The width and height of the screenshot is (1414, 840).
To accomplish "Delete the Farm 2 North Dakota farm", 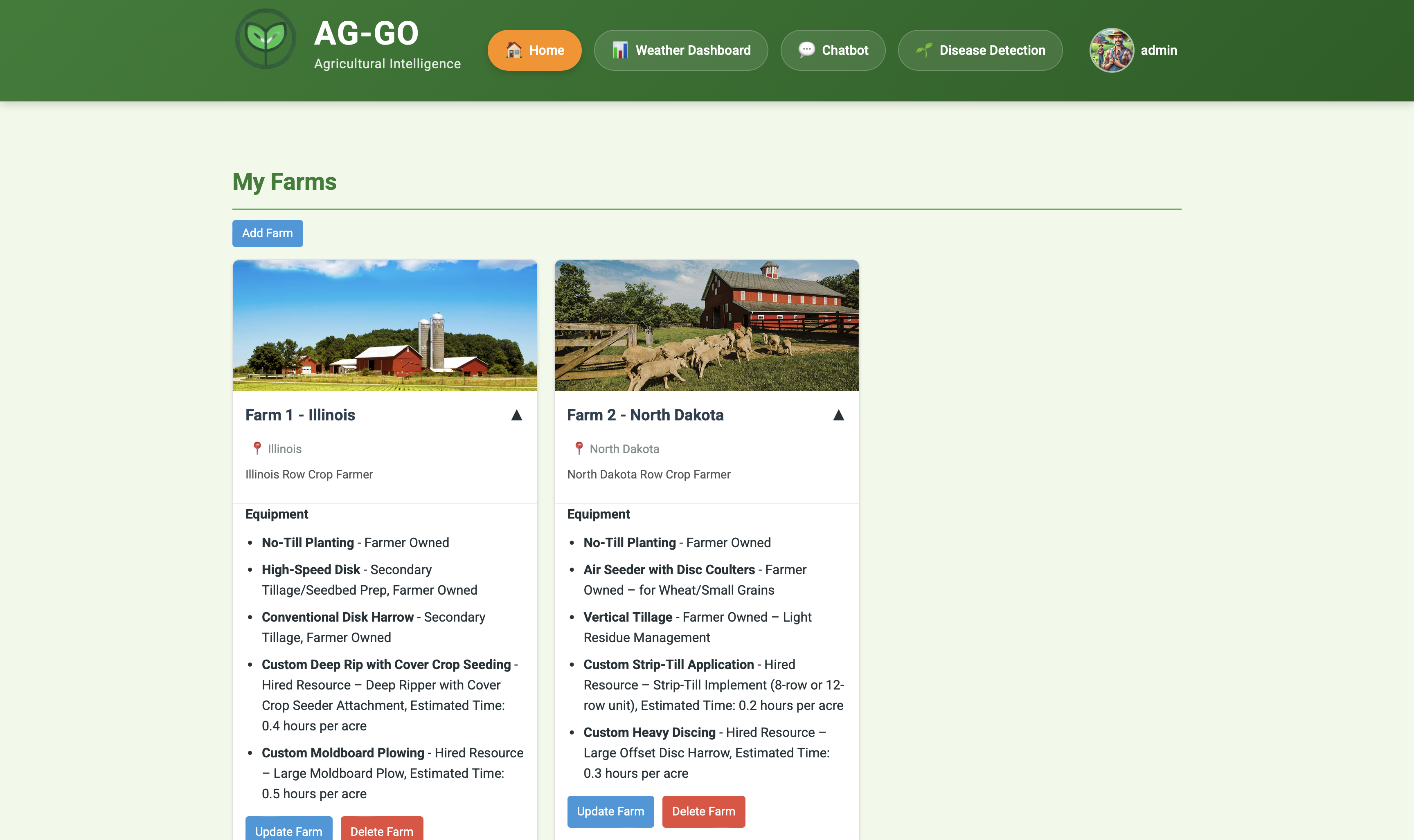I will tap(703, 811).
